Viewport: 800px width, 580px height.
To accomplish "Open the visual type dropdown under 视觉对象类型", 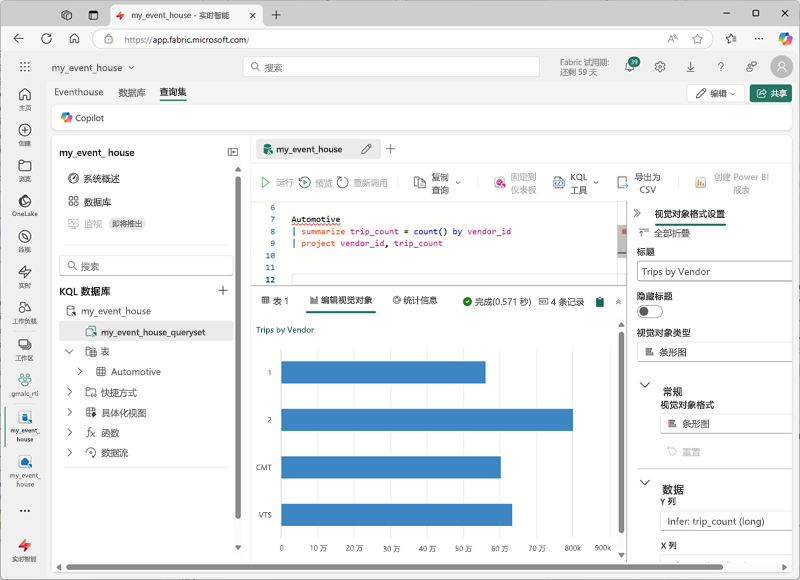I will [x=714, y=352].
